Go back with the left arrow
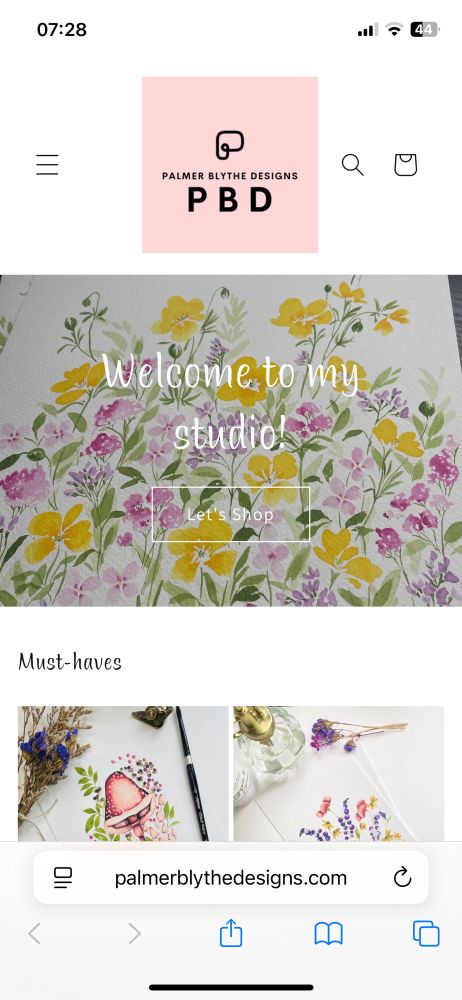The image size is (462, 1000). 34,934
